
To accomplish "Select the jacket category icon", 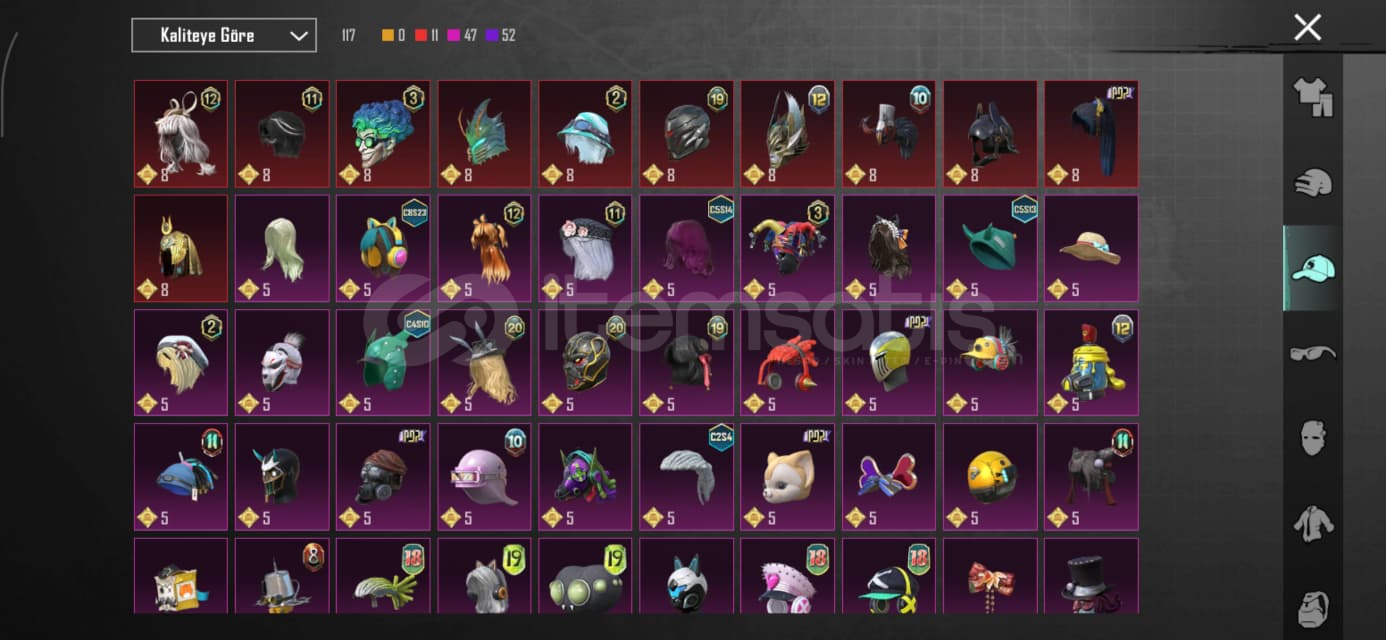I will [1313, 523].
